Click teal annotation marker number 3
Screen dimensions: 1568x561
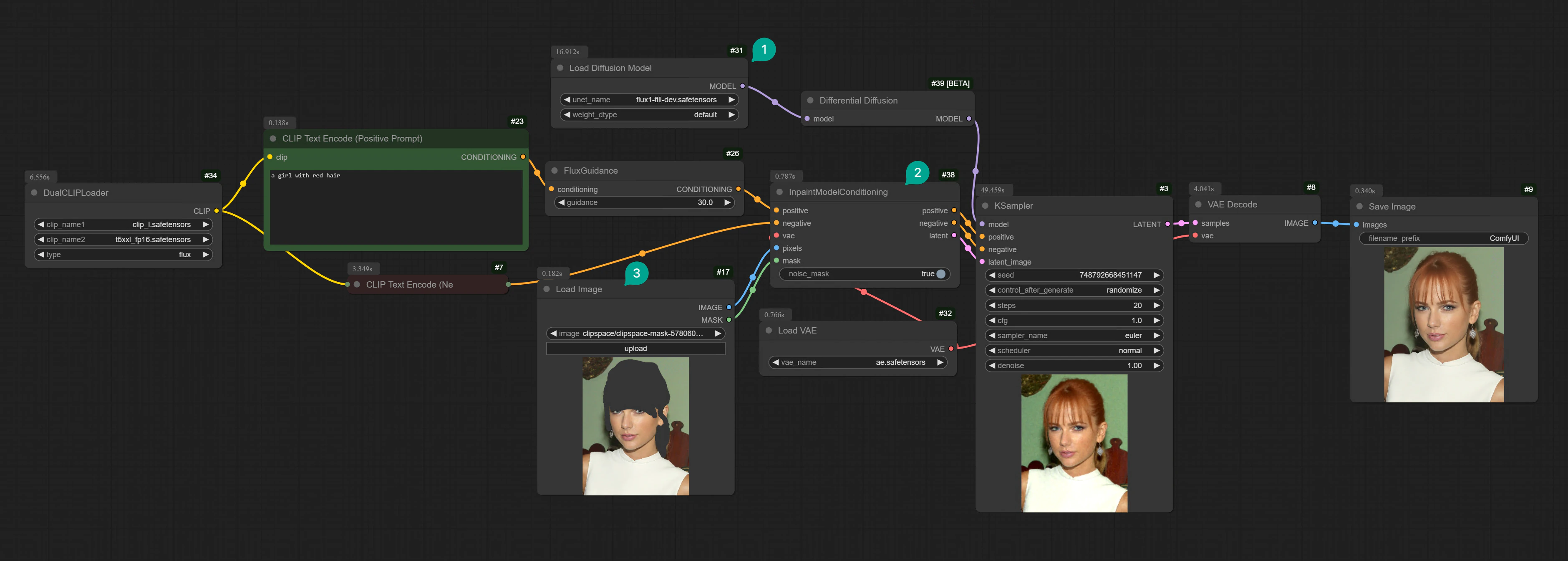(637, 273)
